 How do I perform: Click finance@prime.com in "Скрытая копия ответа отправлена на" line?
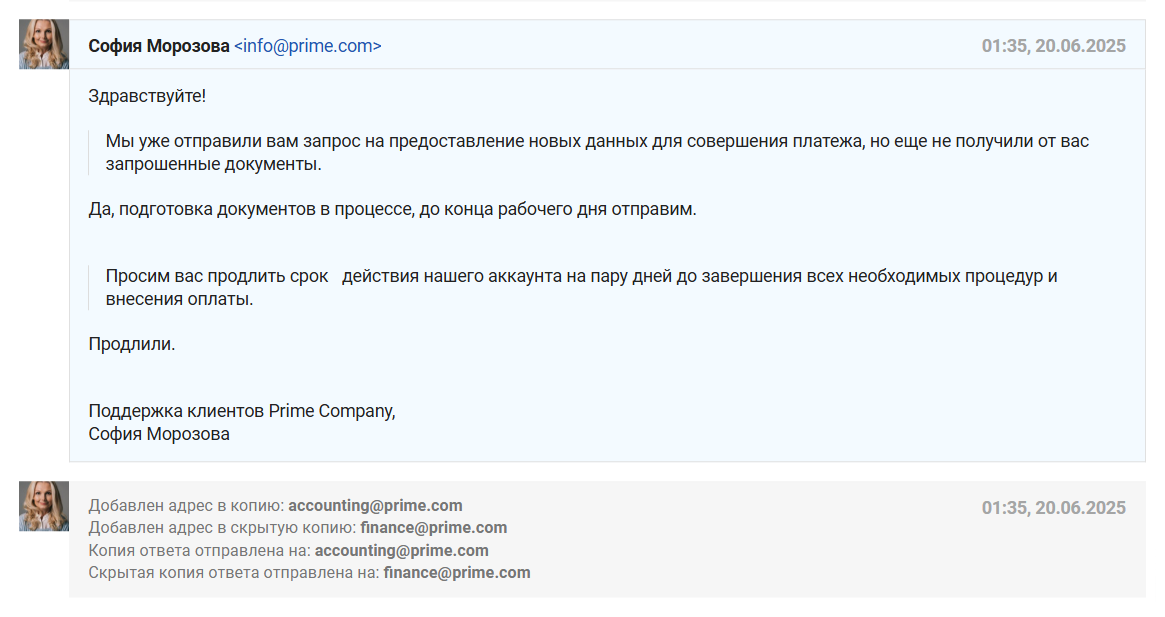coord(456,573)
